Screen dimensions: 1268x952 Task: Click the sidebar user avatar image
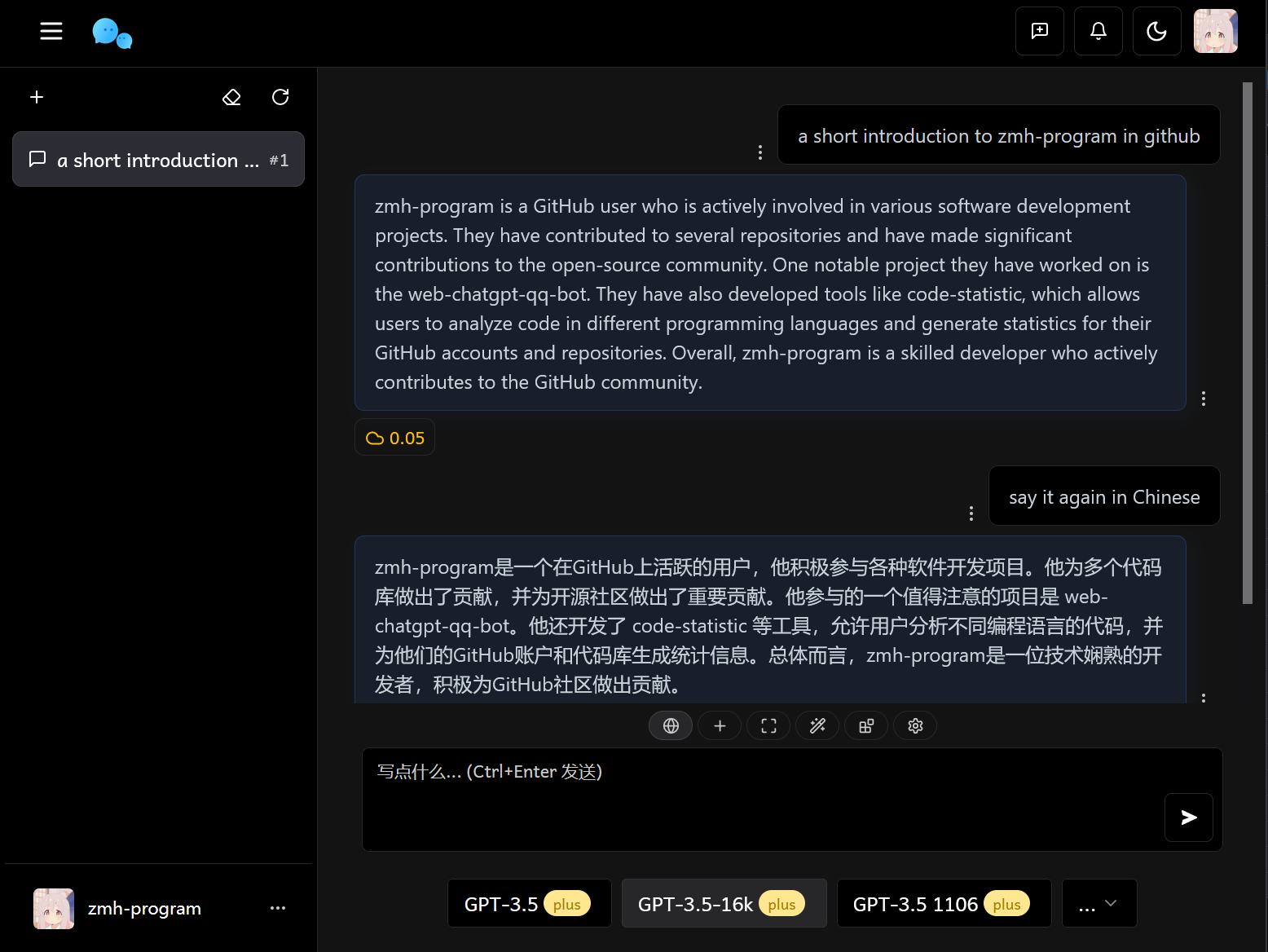pyautogui.click(x=54, y=908)
